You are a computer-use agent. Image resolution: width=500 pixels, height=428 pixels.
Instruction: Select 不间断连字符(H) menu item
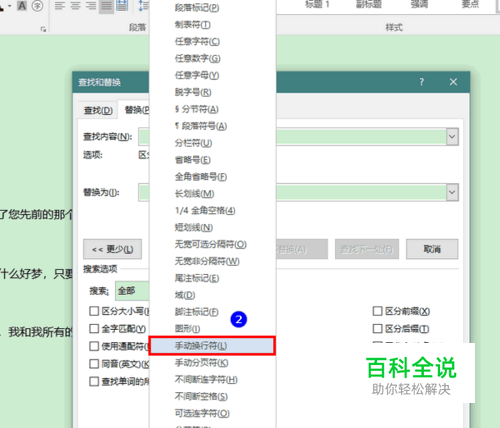point(212,380)
